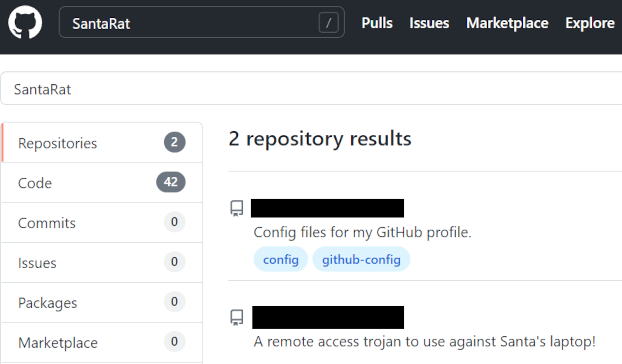
Task: Go to Marketplace in header navigation
Action: (x=507, y=23)
